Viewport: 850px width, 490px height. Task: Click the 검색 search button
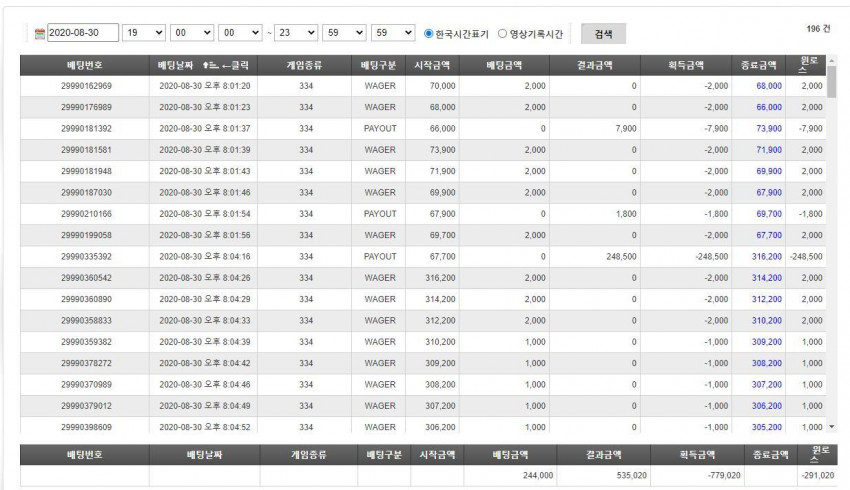point(603,34)
